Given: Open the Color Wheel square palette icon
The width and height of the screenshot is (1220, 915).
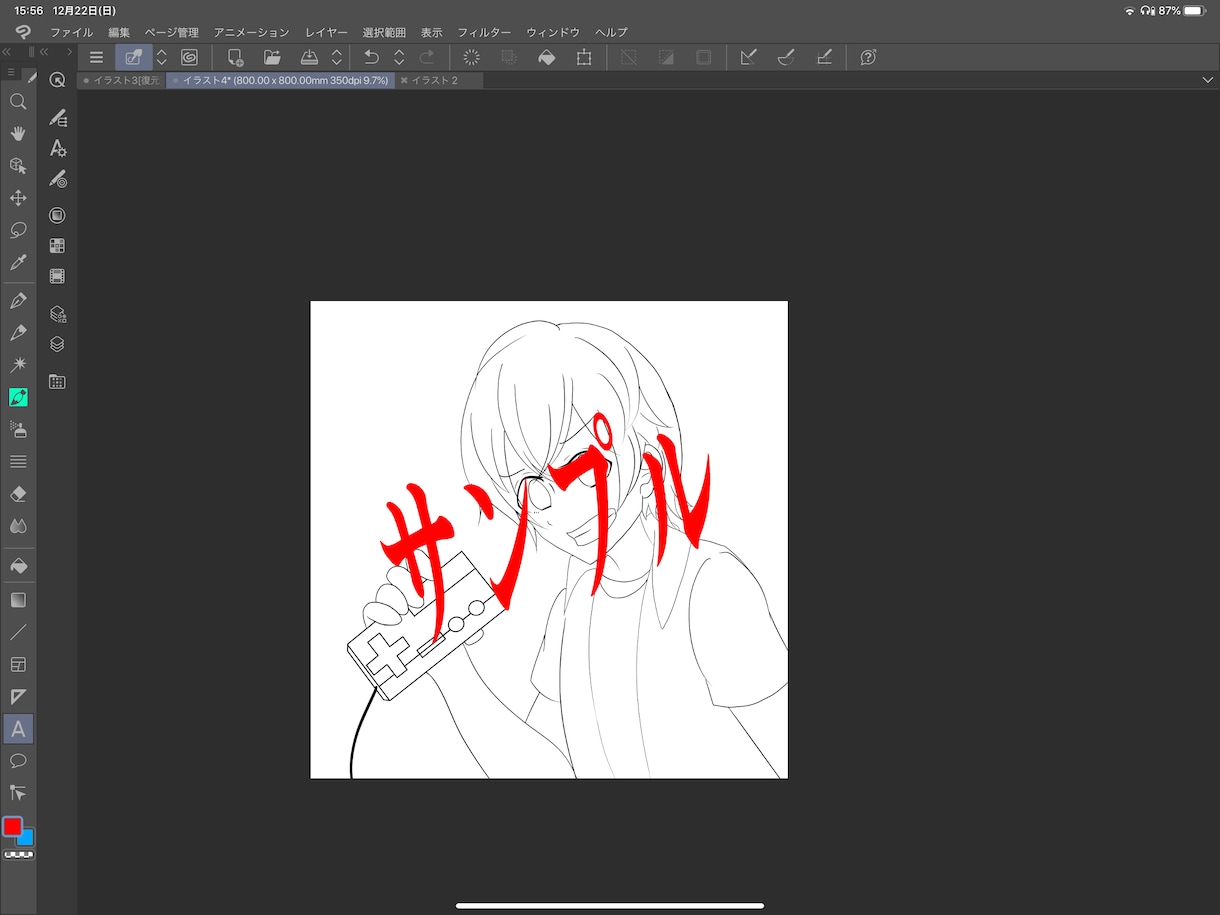Looking at the screenshot, I should tap(57, 215).
